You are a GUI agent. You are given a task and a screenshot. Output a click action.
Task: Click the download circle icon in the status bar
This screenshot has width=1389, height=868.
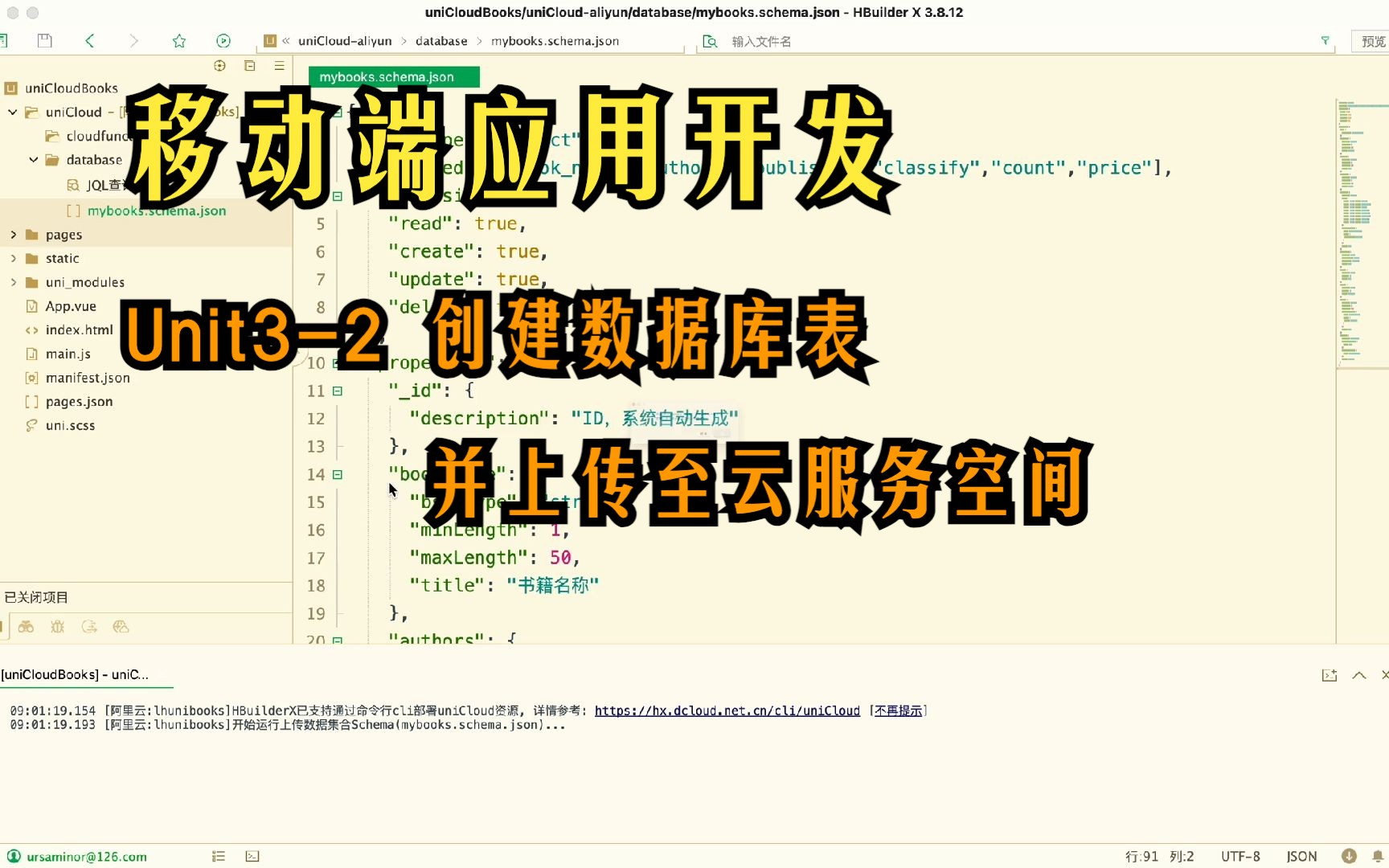1350,856
